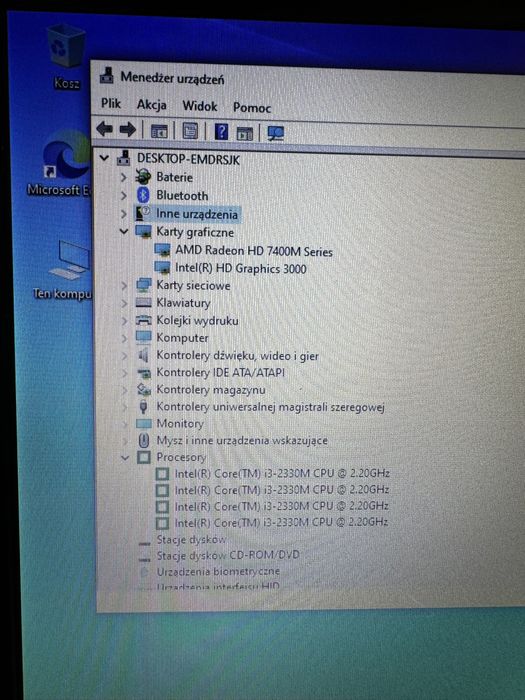Viewport: 525px width, 700px height.
Task: Click the blue Help question mark icon
Action: [x=221, y=132]
